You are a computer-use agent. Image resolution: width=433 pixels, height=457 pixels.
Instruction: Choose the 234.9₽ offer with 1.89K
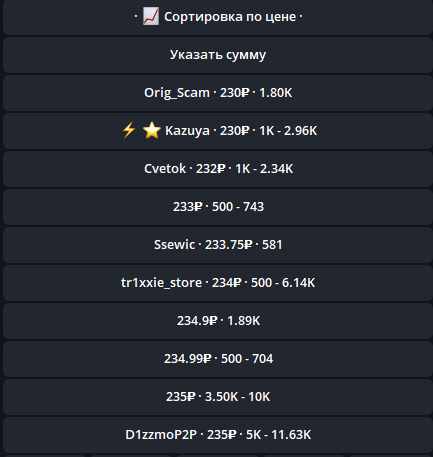coord(218,321)
